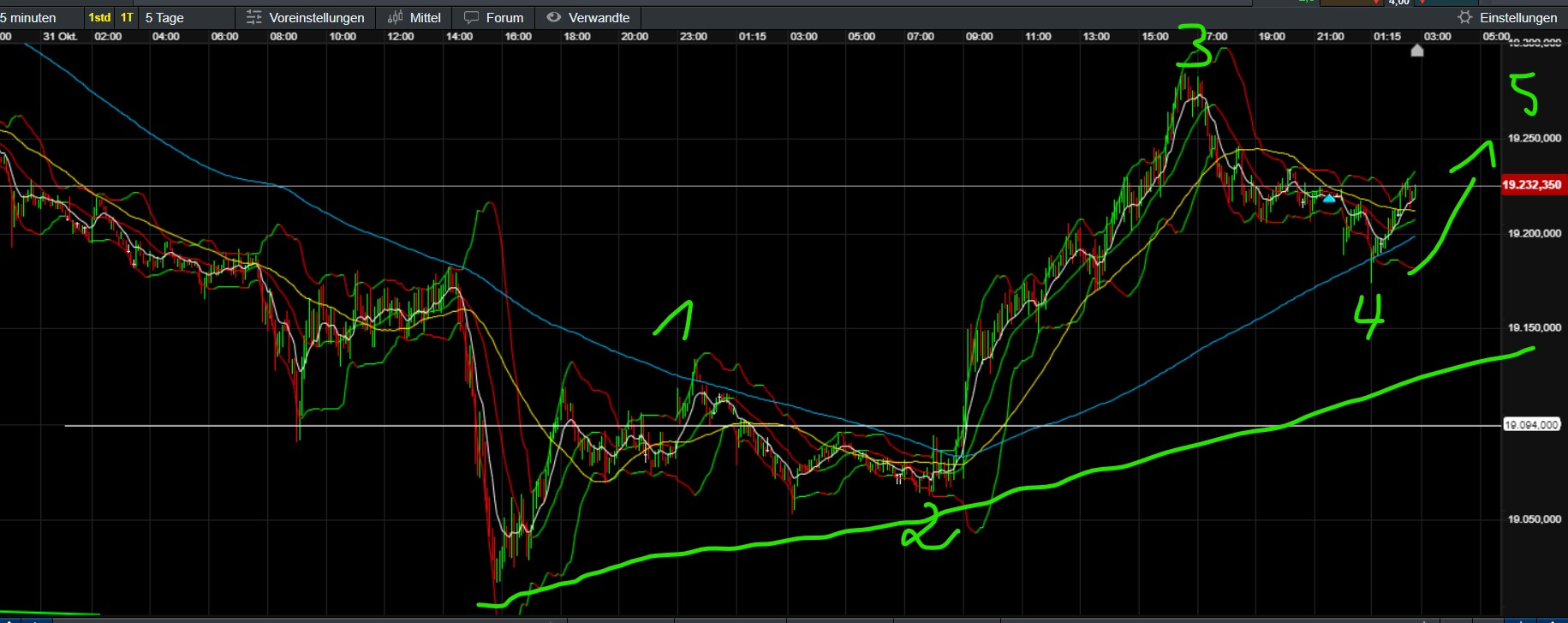
Task: Click the 19.150,000 price axis label
Action: (1534, 327)
